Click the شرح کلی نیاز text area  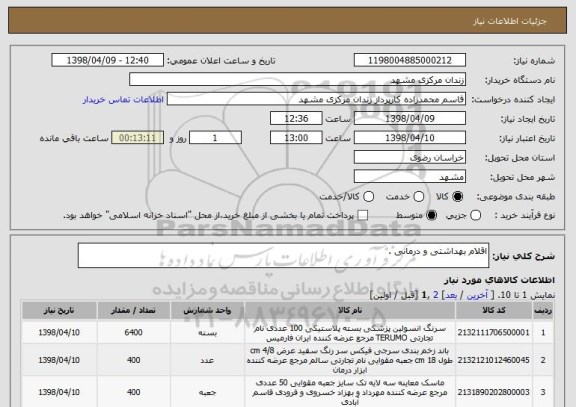tap(283, 255)
